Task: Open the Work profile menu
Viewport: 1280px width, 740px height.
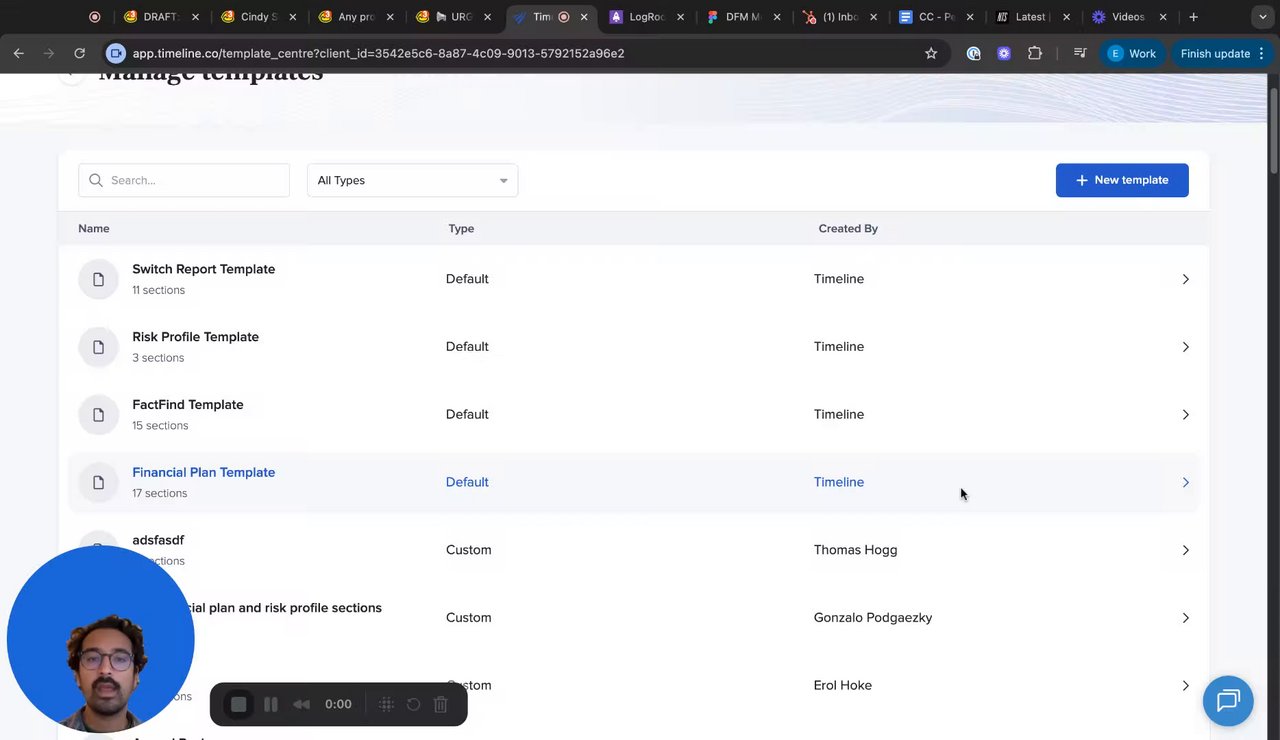Action: tap(1132, 53)
